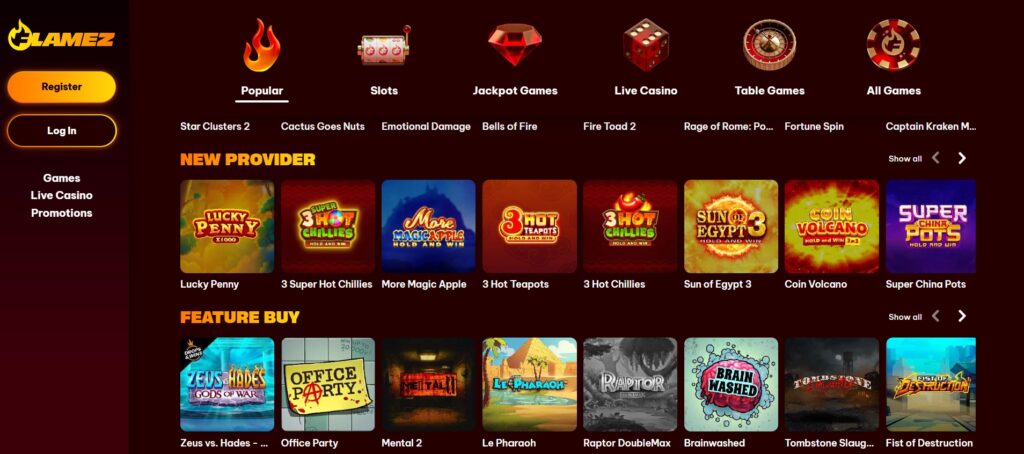The width and height of the screenshot is (1024, 454).
Task: Click the Flamez logo
Action: [x=61, y=36]
